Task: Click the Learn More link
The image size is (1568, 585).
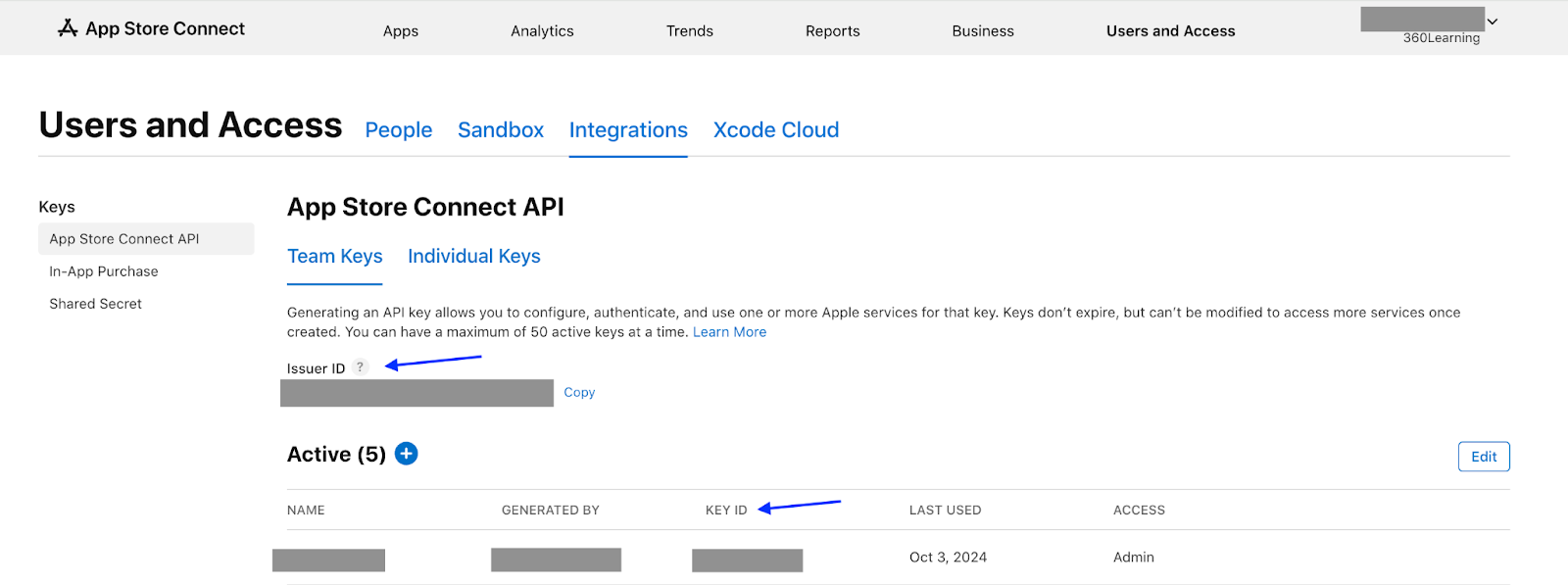Action: [729, 332]
